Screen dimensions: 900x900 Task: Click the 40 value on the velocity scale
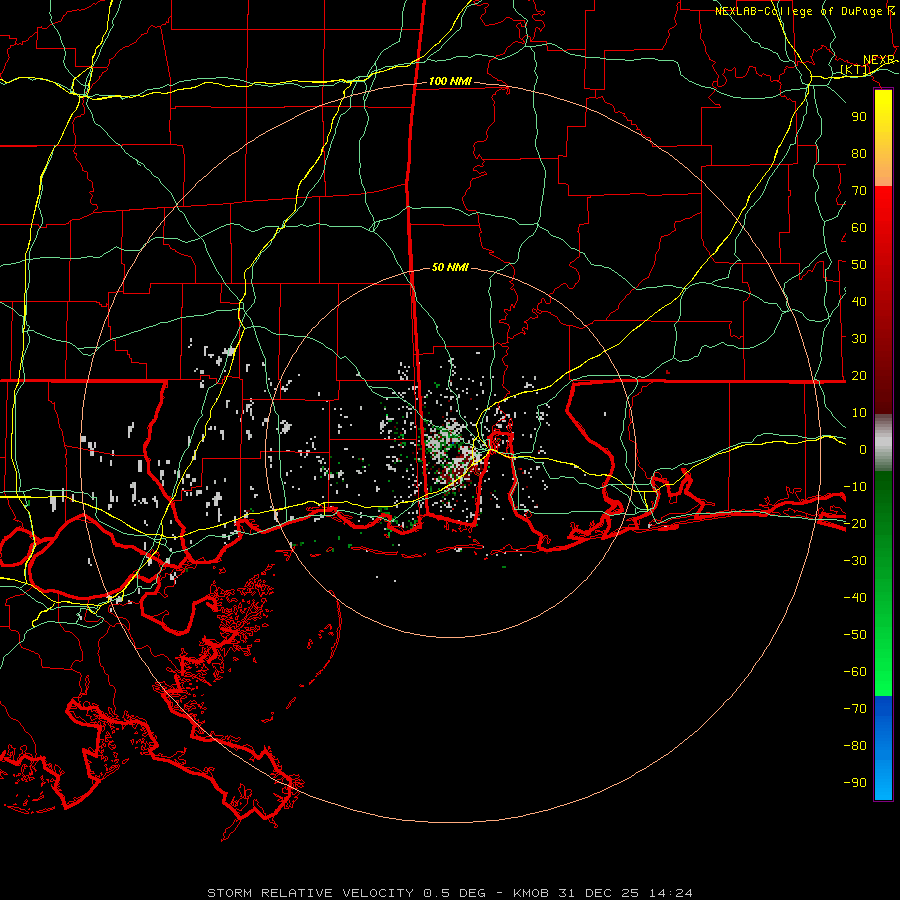[859, 302]
